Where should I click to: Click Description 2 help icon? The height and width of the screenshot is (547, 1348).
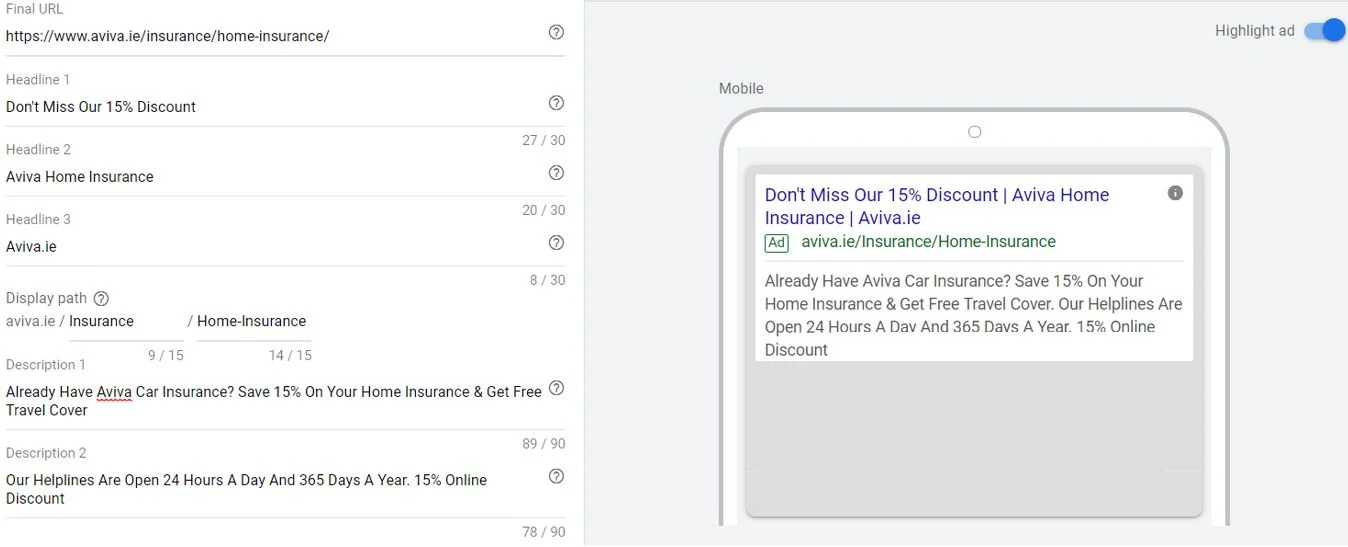(x=557, y=476)
